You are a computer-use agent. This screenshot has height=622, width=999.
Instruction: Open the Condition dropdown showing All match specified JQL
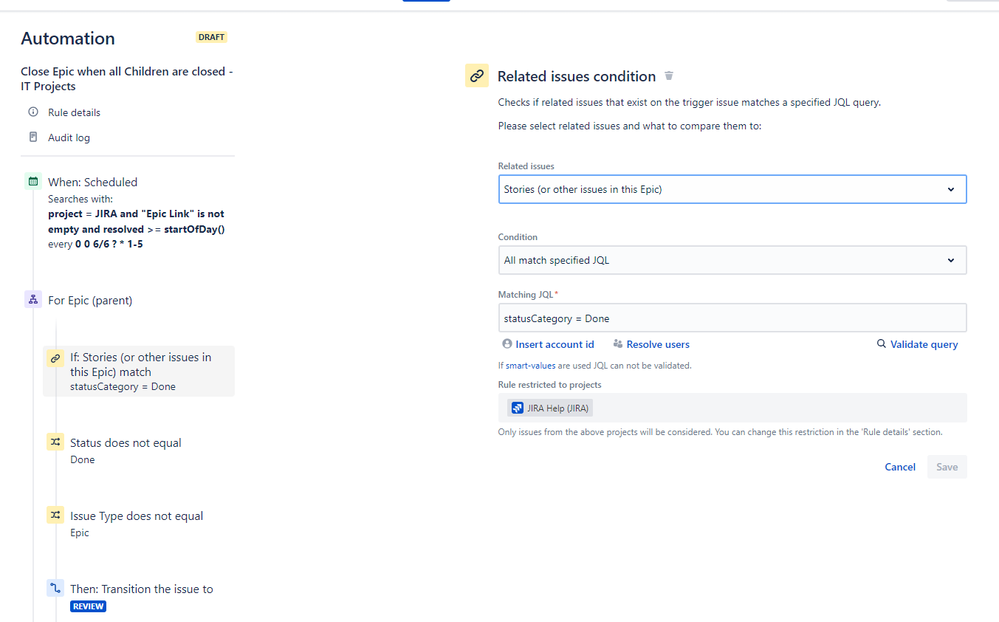(x=732, y=260)
